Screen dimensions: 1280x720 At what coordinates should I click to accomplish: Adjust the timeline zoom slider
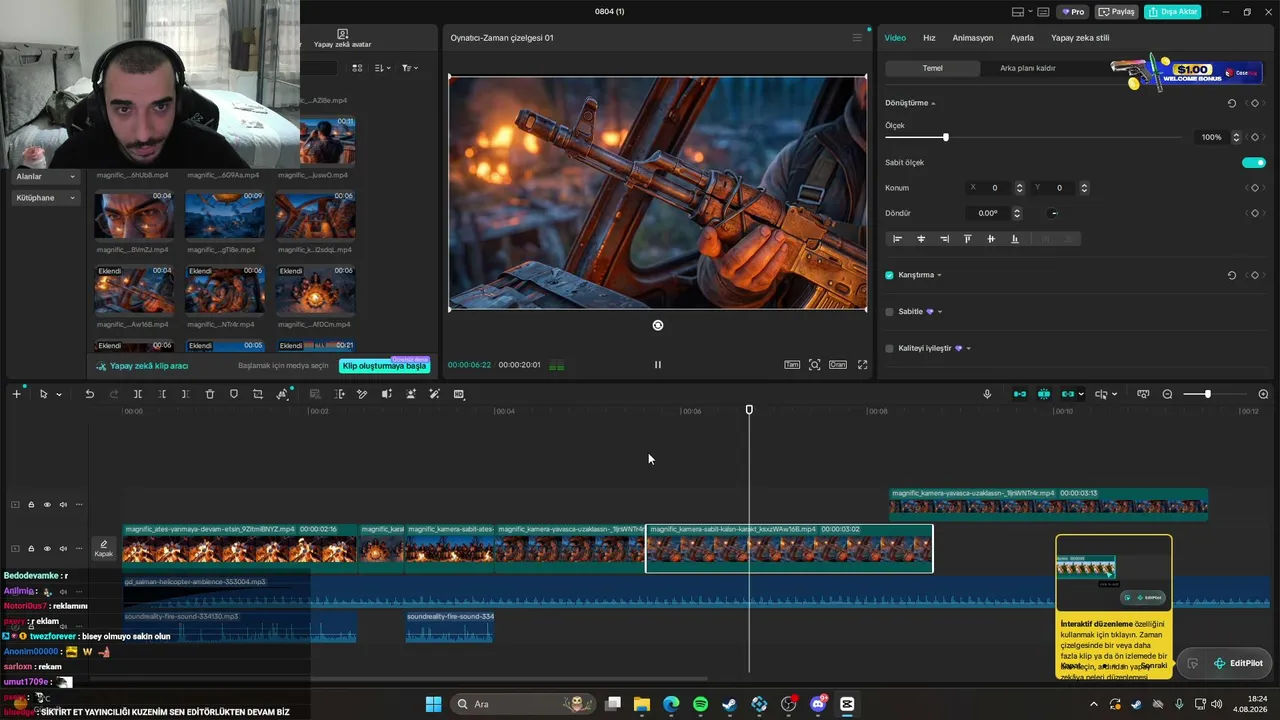[x=1207, y=394]
